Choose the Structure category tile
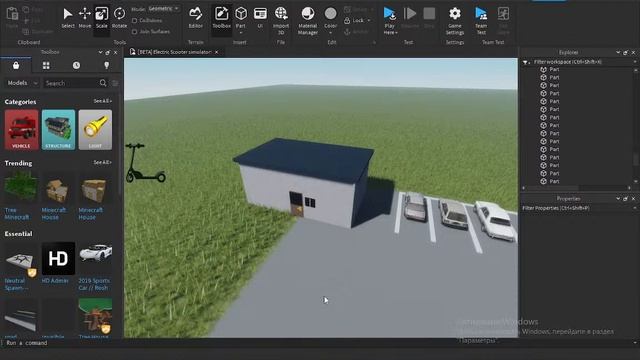The height and width of the screenshot is (360, 640). (x=58, y=129)
